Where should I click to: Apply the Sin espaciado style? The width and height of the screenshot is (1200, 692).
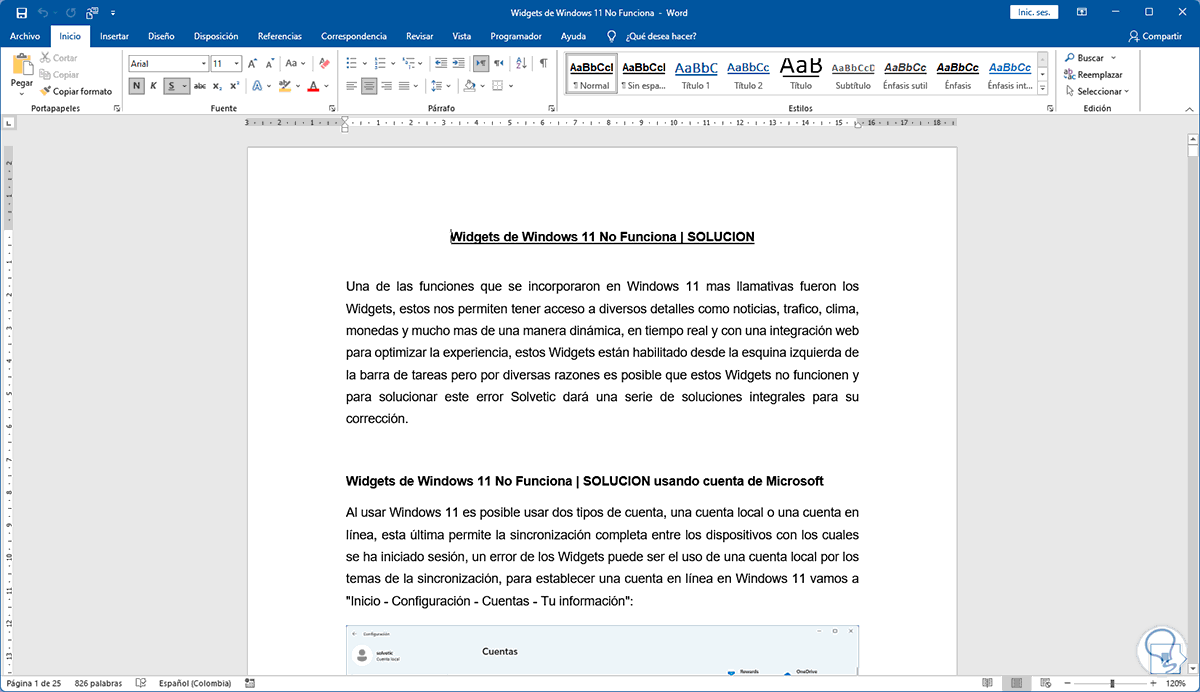click(x=644, y=75)
